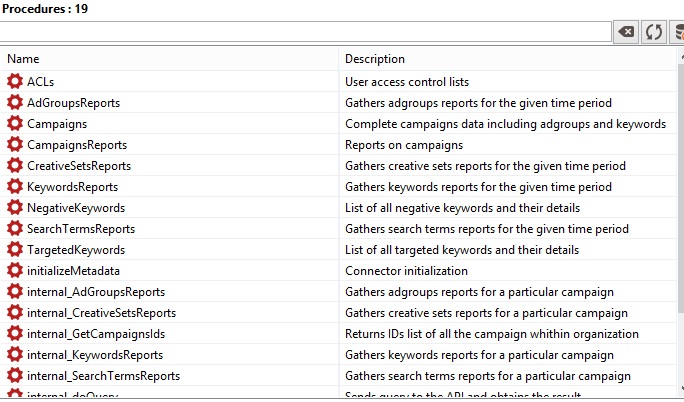Click the gear icon beside ACLs
The image size is (684, 402).
[x=14, y=82]
